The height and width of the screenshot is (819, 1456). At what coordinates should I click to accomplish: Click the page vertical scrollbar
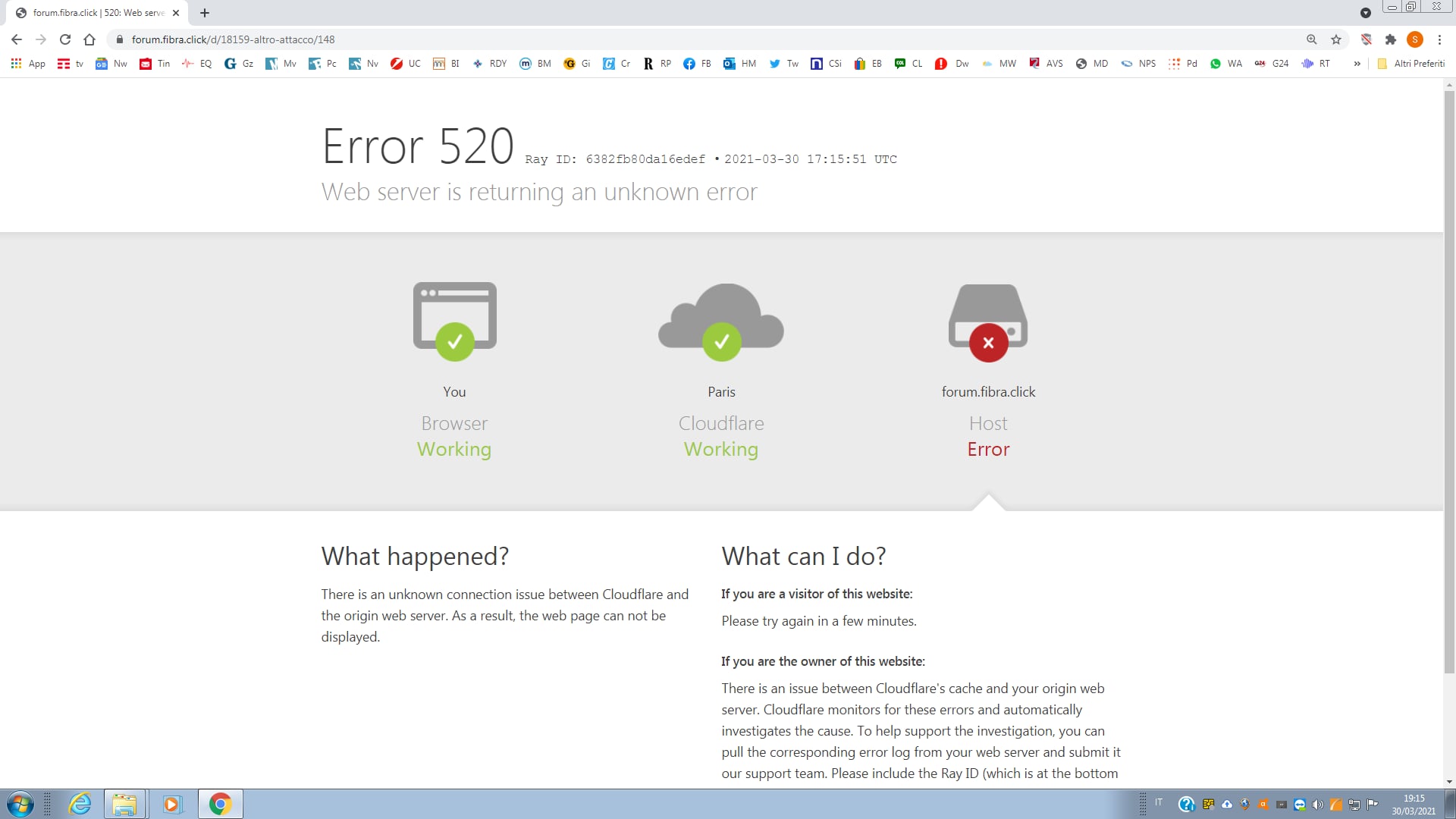pyautogui.click(x=1448, y=379)
